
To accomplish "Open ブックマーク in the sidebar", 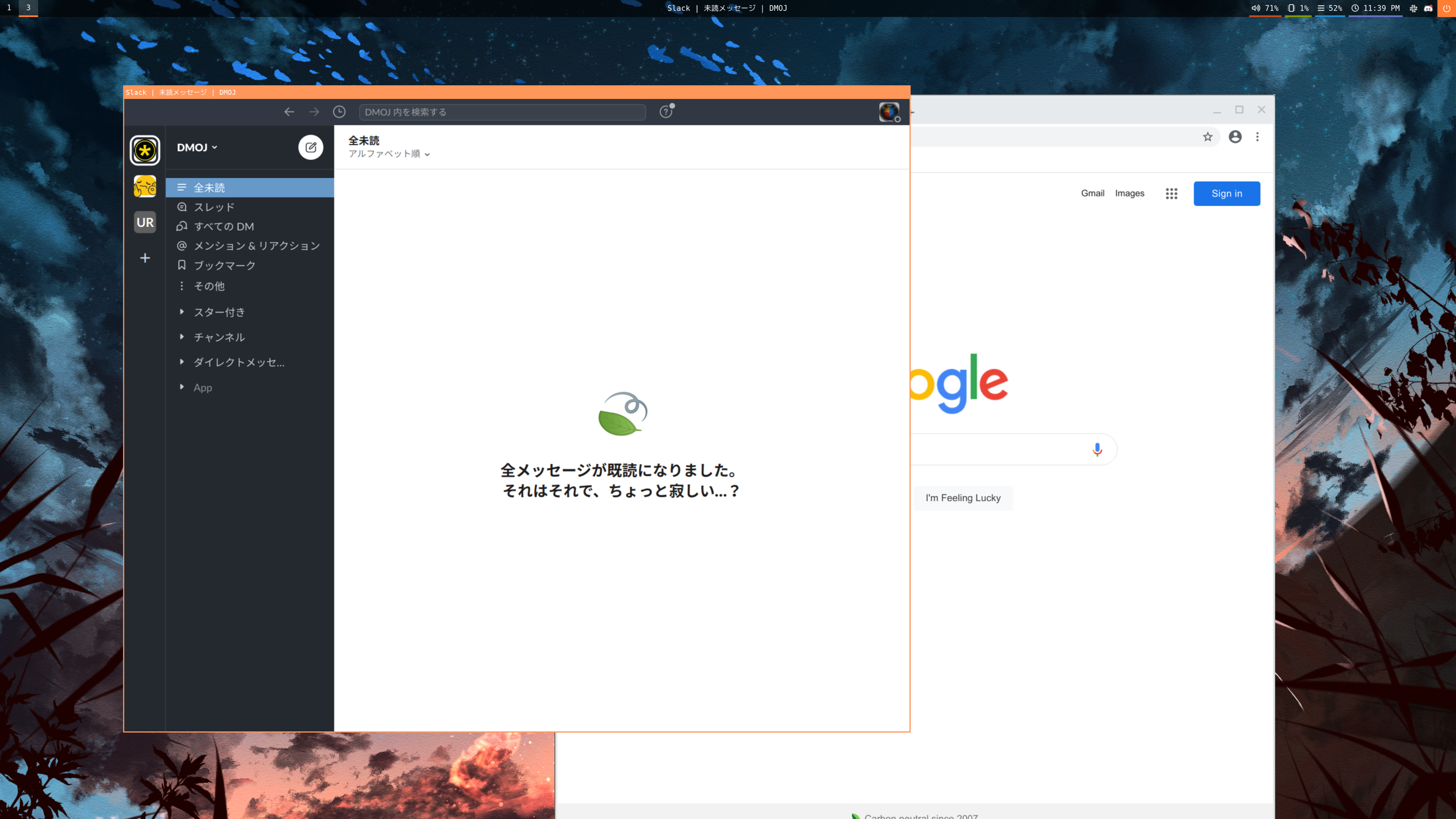I will [x=250, y=265].
